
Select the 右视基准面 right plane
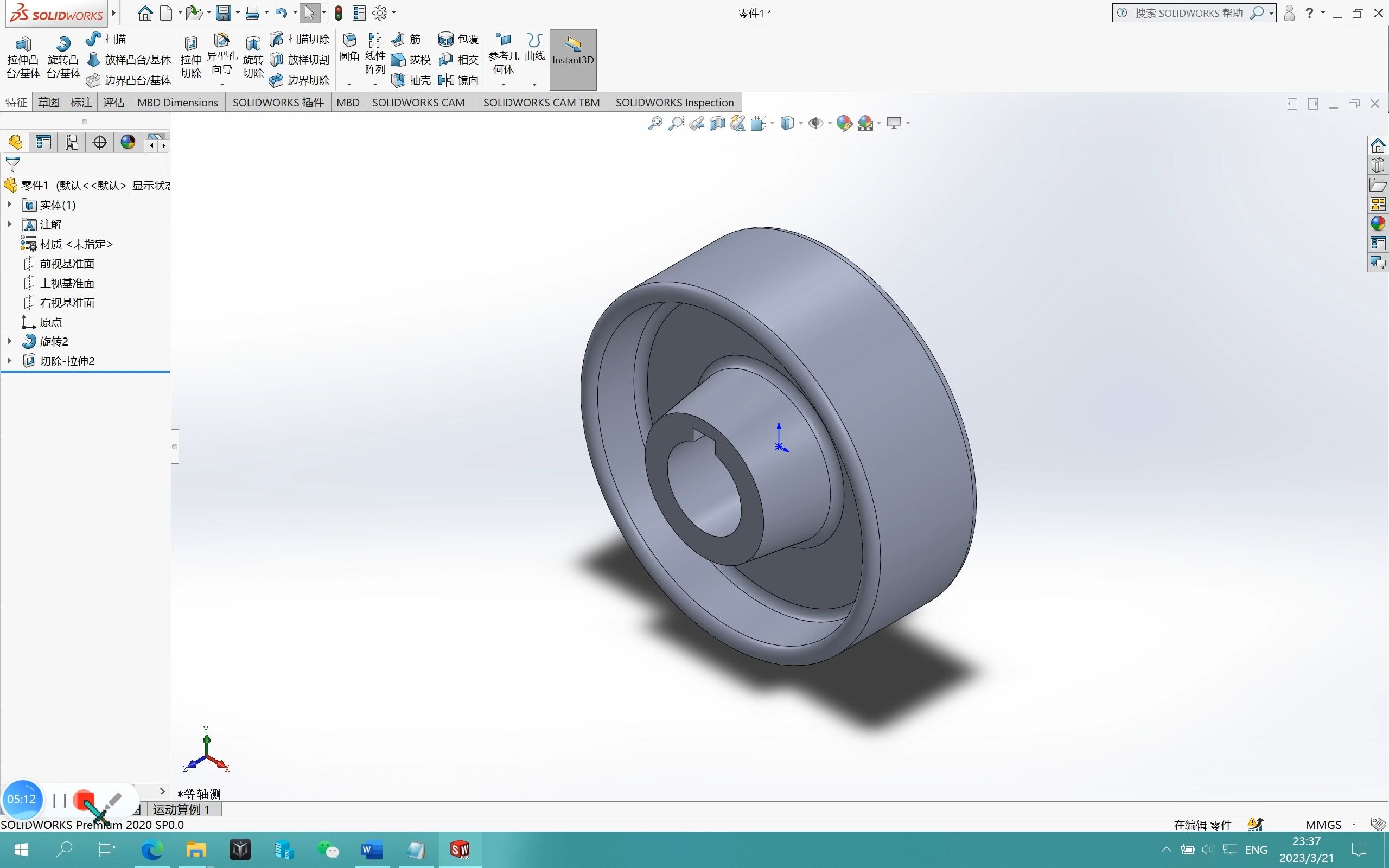(59, 303)
